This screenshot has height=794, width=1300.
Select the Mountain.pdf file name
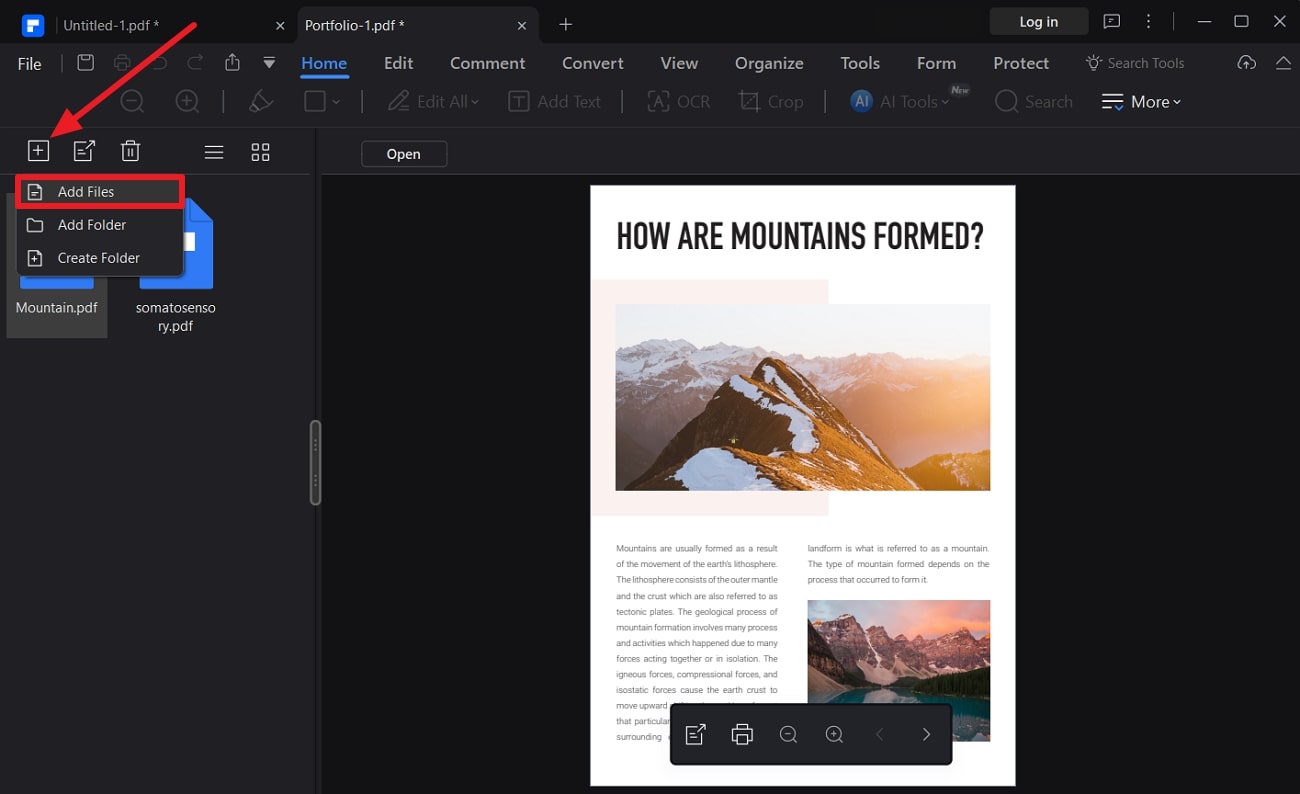tap(57, 308)
